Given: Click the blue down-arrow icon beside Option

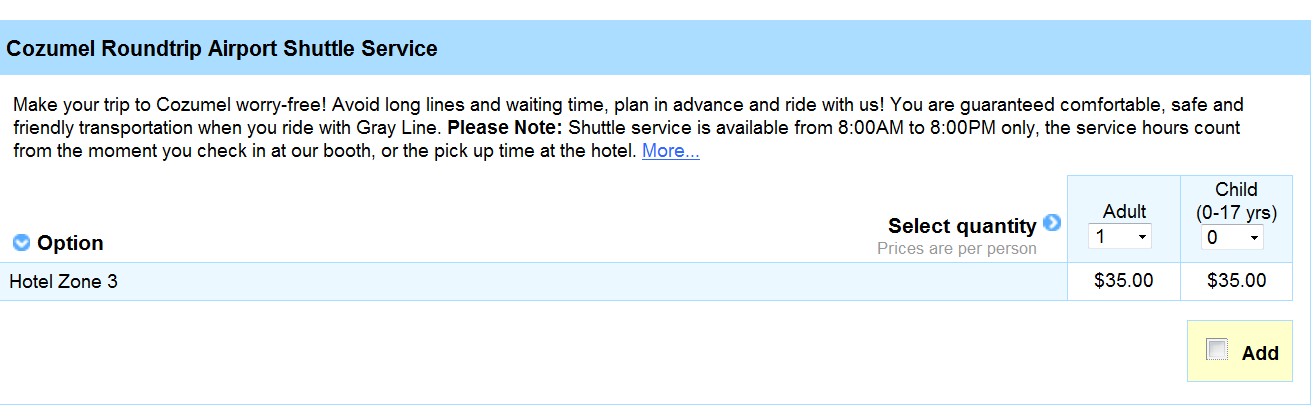Looking at the screenshot, I should [21, 243].
